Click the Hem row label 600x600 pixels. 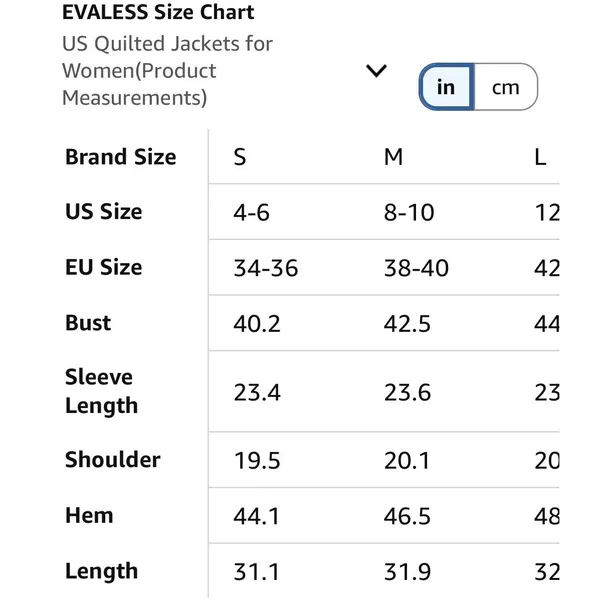pyautogui.click(x=89, y=515)
